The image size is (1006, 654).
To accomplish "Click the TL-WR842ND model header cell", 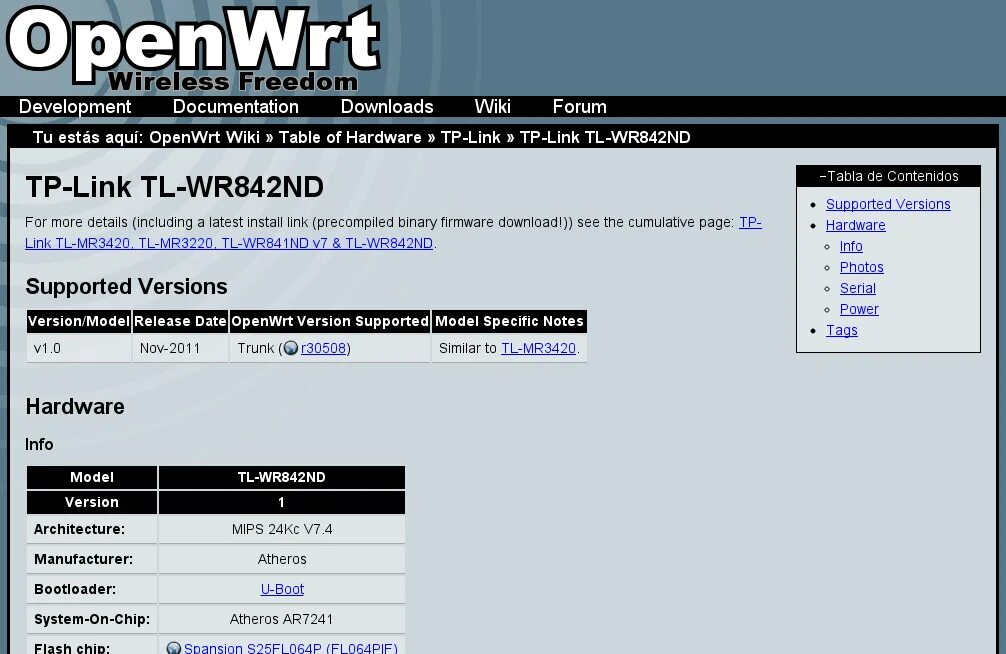I will click(x=282, y=477).
